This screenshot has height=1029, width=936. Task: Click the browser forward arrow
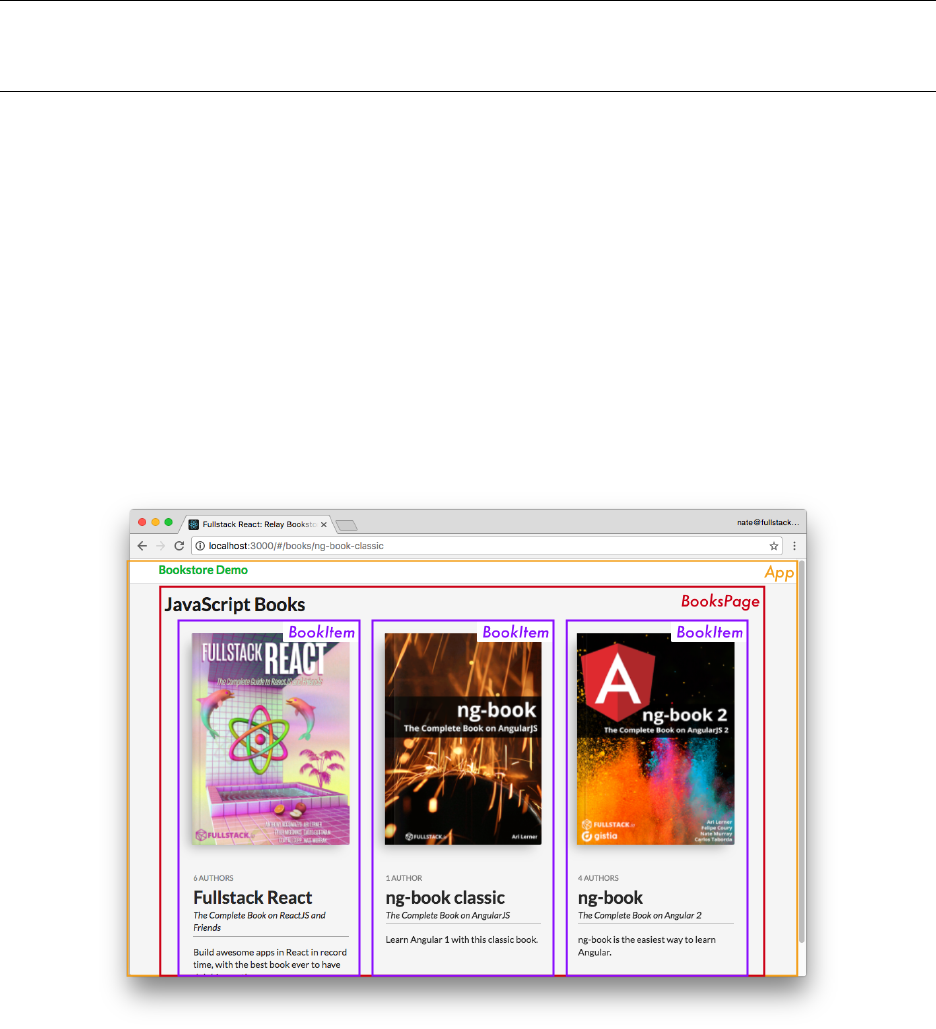click(x=160, y=546)
